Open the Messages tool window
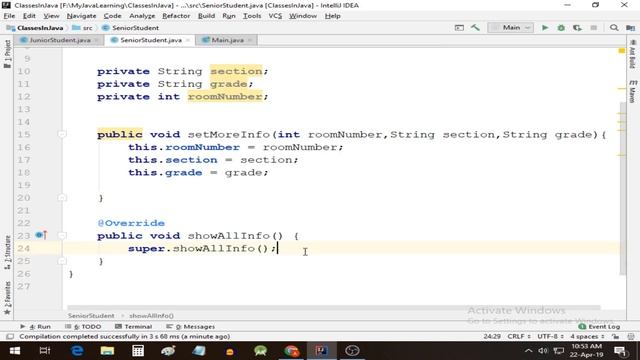Viewport: 640px width, 360px height. pyautogui.click(x=191, y=327)
